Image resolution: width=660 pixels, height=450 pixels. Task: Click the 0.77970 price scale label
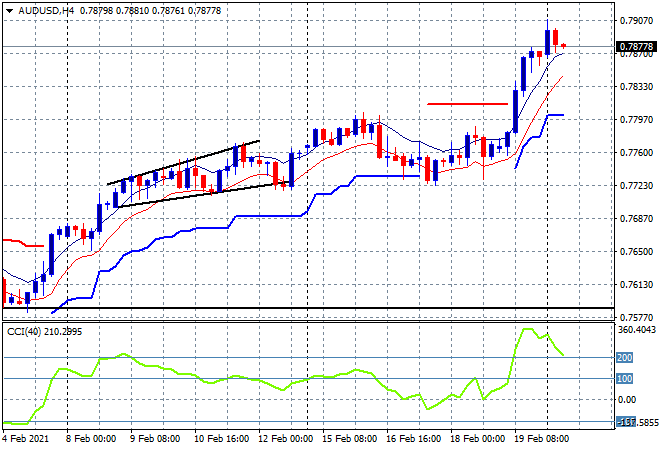(x=636, y=120)
